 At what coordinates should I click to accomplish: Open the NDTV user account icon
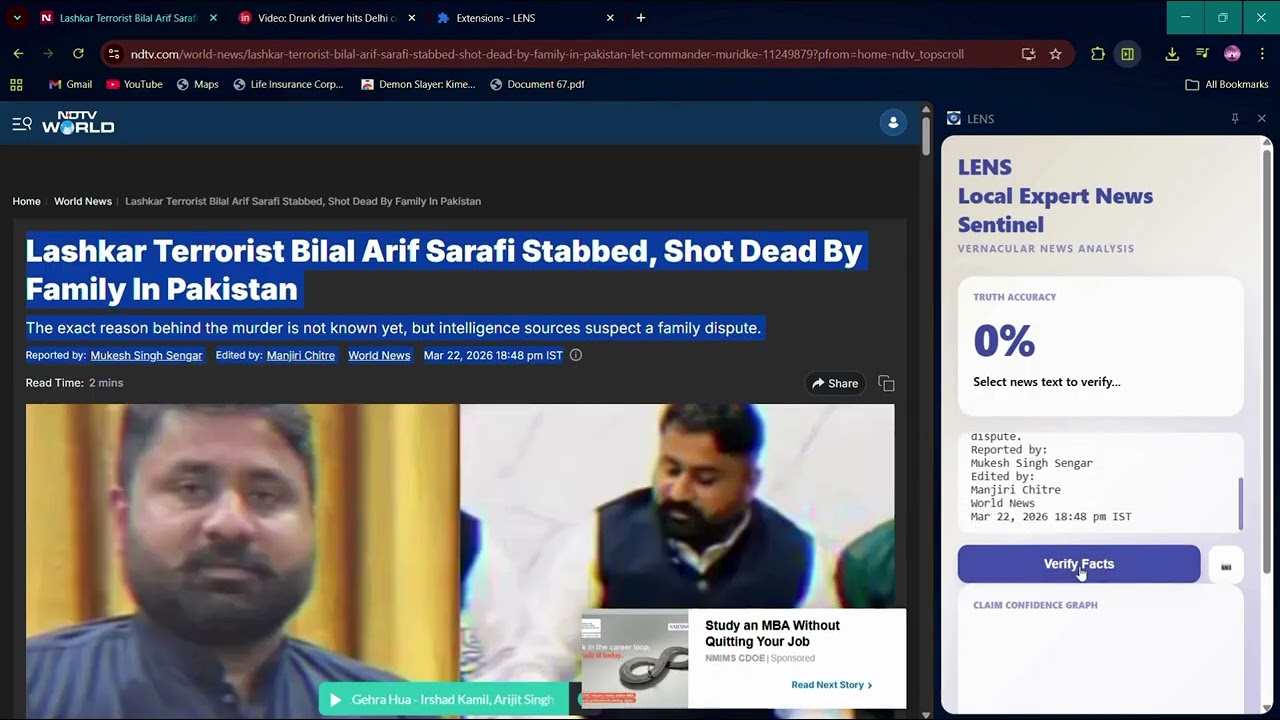click(x=893, y=122)
